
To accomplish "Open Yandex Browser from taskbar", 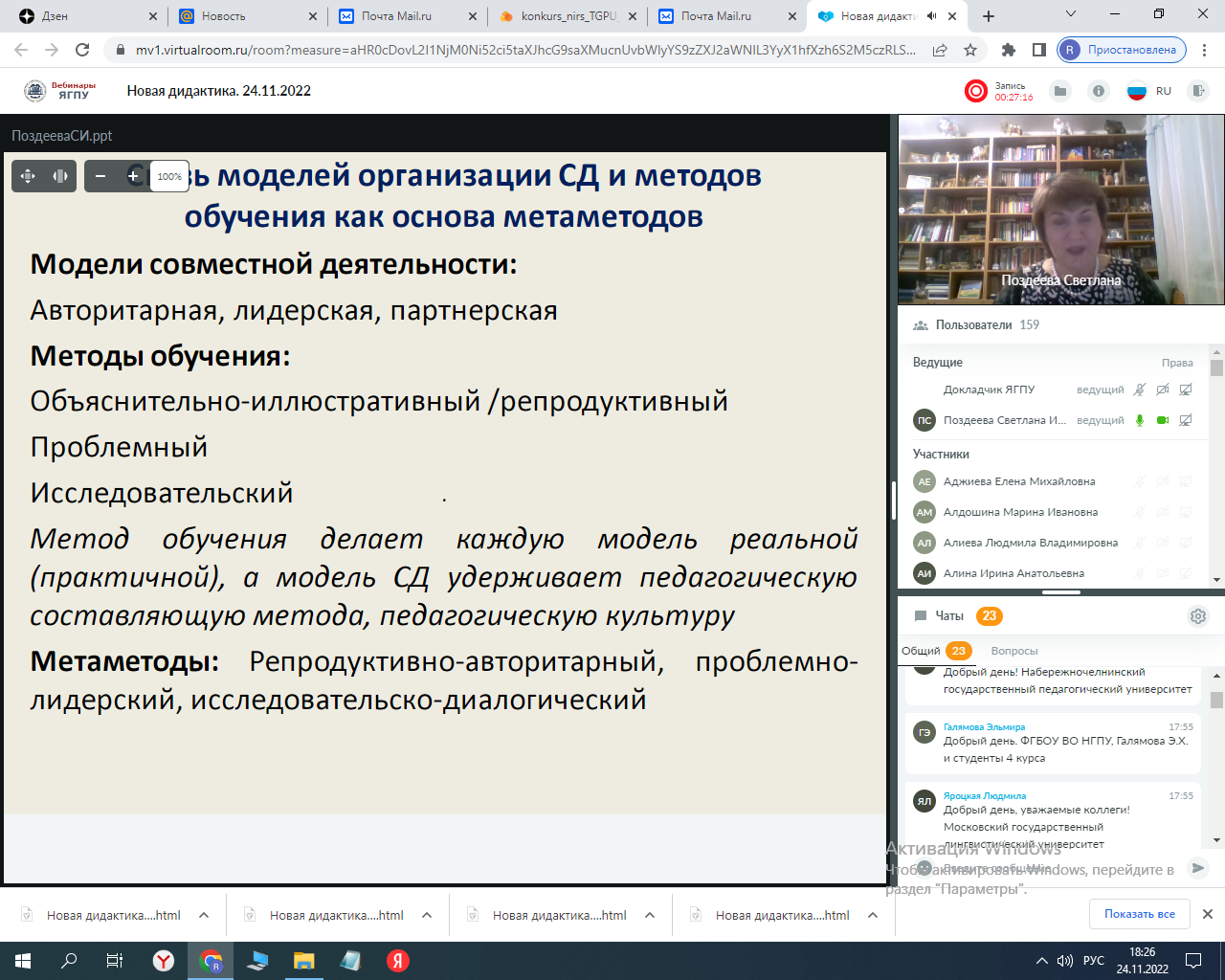I will (x=165, y=961).
